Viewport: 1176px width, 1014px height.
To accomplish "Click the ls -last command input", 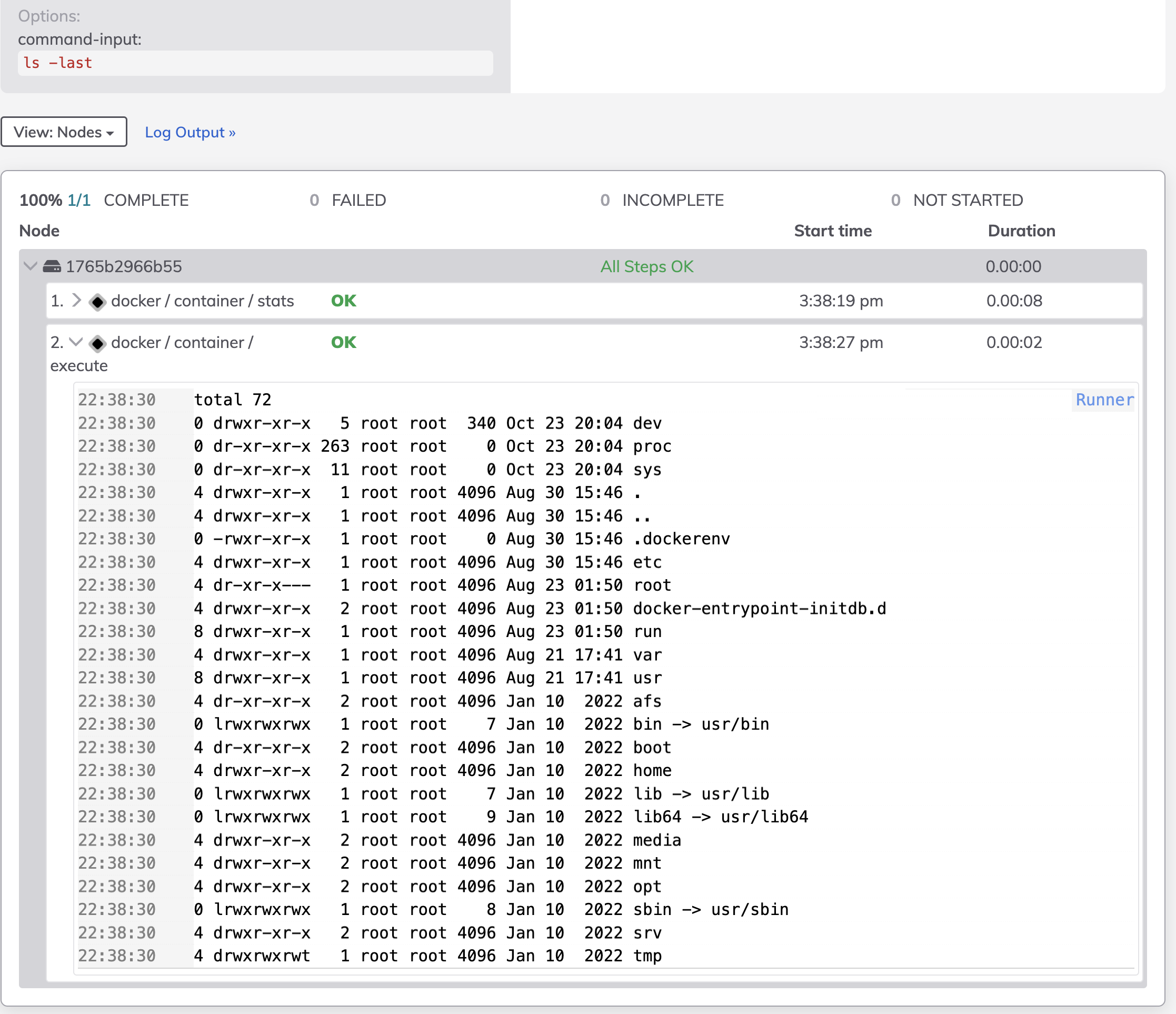I will 255,63.
